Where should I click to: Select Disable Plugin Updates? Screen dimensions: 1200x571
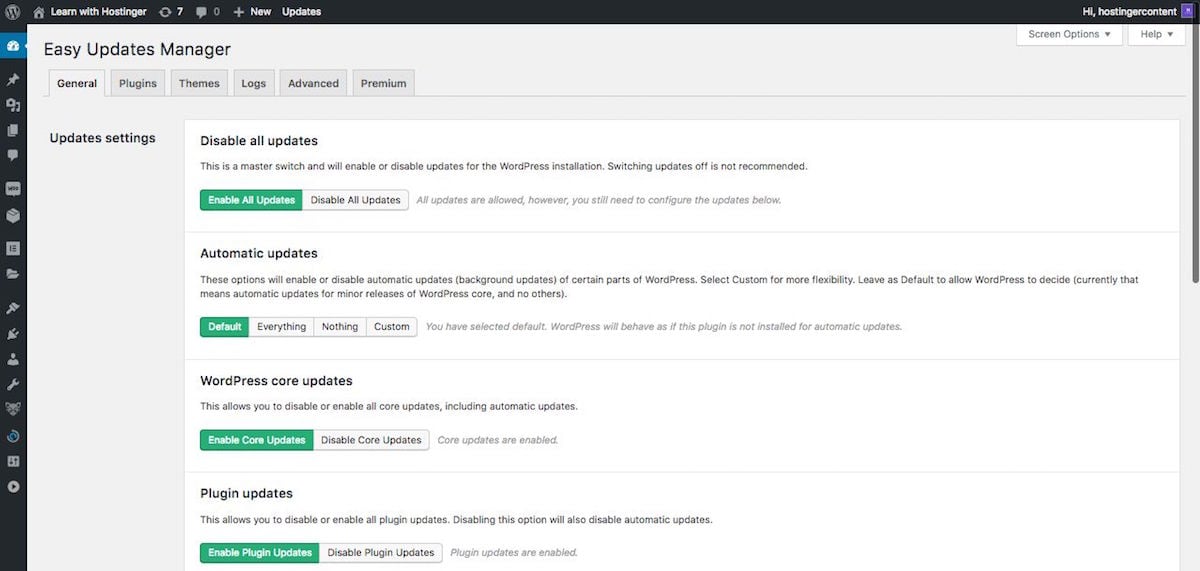point(381,553)
